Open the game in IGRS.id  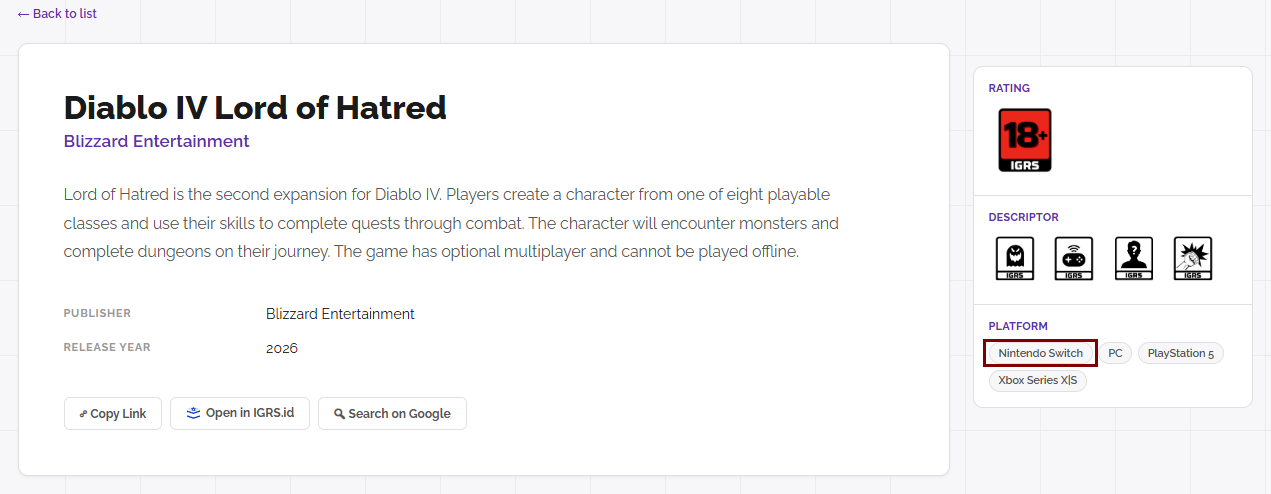click(240, 413)
